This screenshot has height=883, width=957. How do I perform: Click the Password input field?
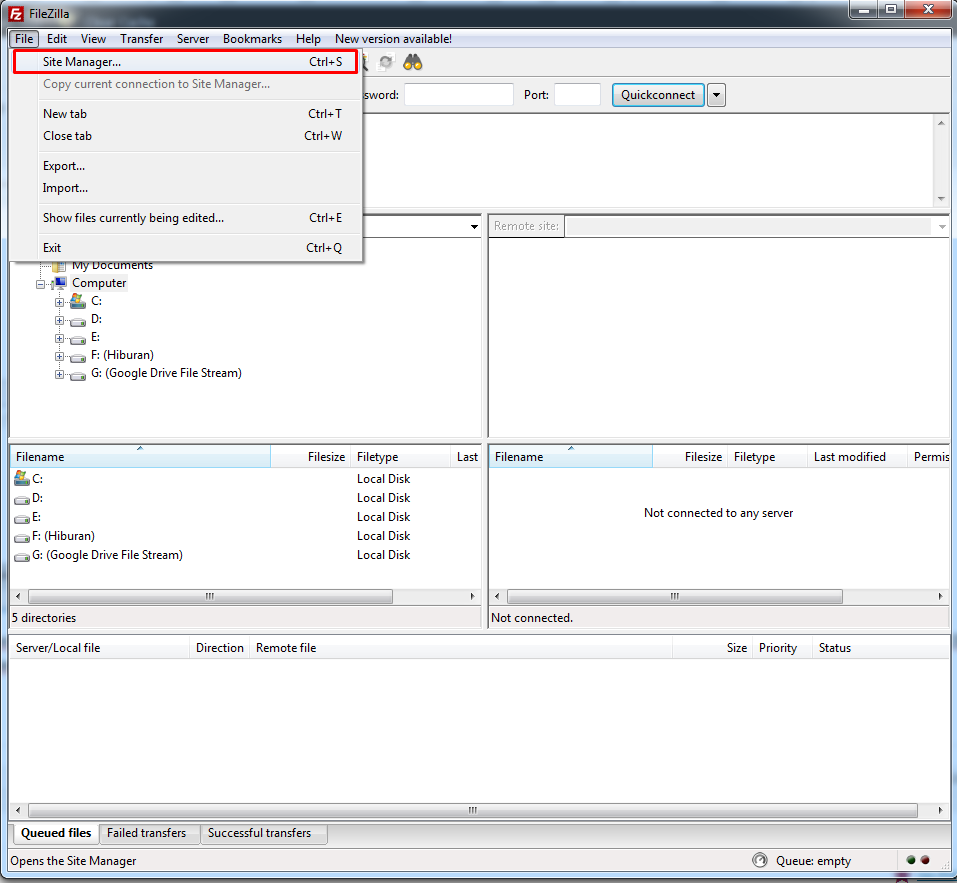(458, 95)
